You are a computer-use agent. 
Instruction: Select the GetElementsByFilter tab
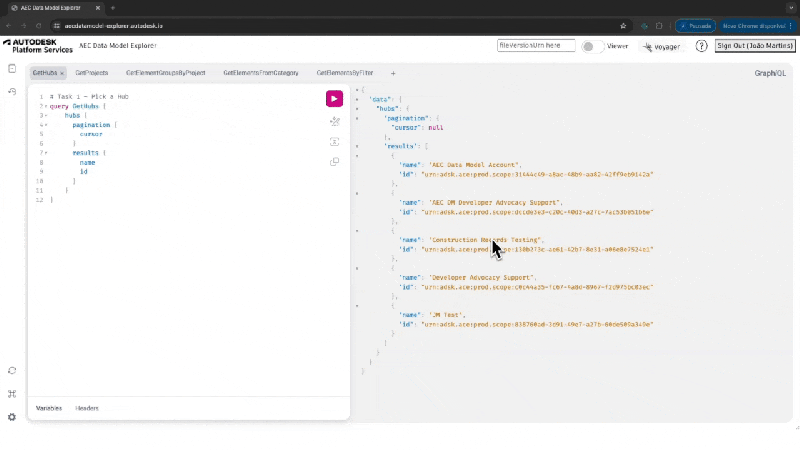point(345,73)
